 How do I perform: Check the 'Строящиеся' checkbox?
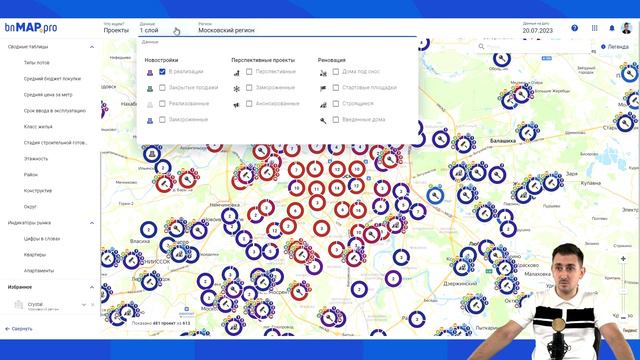click(x=336, y=104)
